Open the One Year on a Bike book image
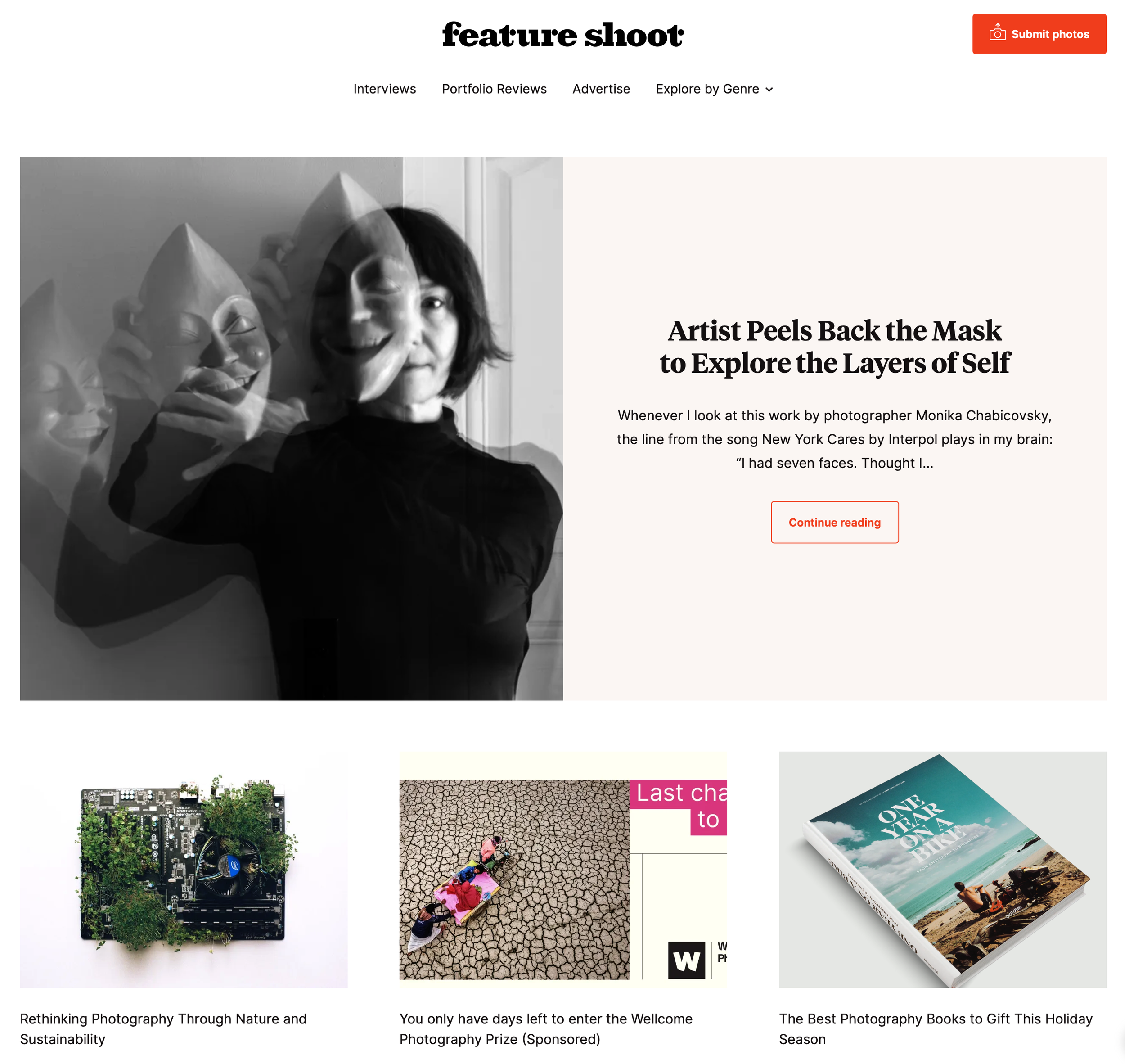Image resolution: width=1125 pixels, height=1064 pixels. tap(942, 870)
